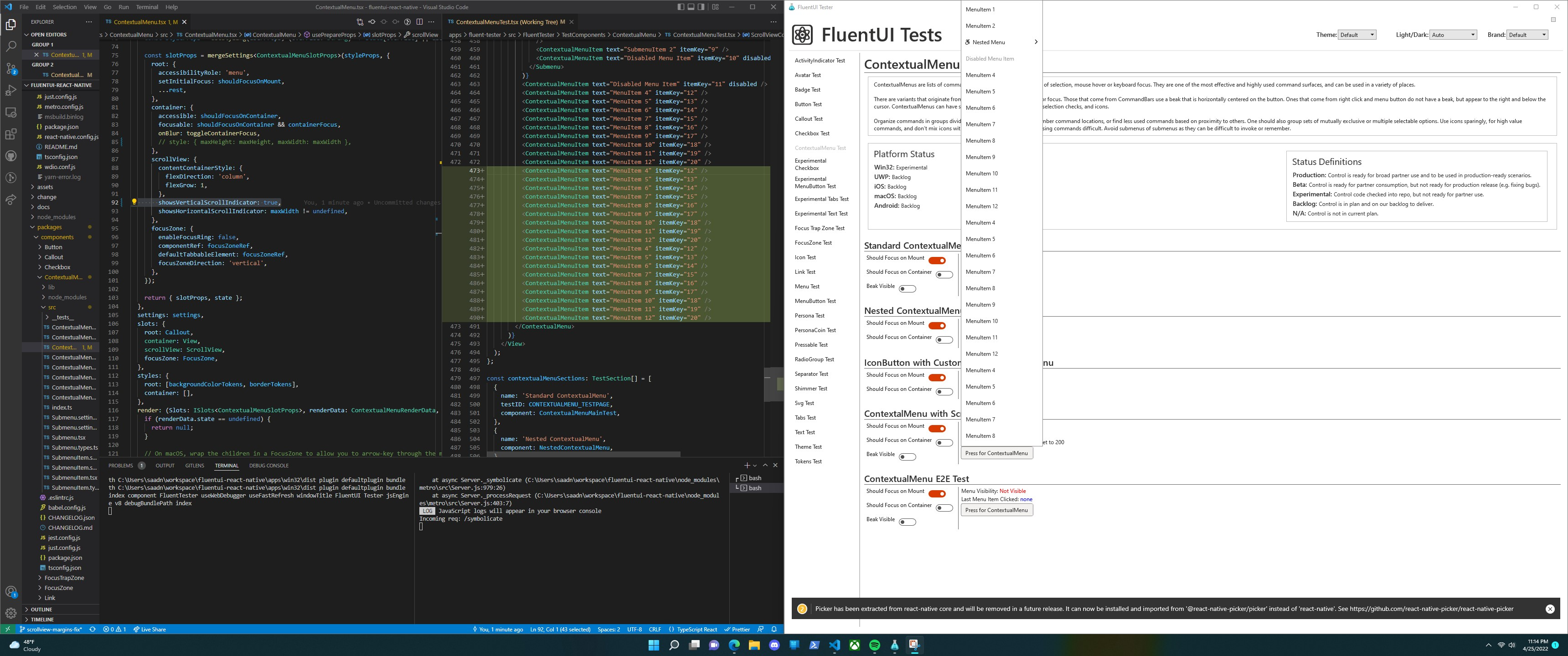Open the Search view in activity bar

coord(11,46)
